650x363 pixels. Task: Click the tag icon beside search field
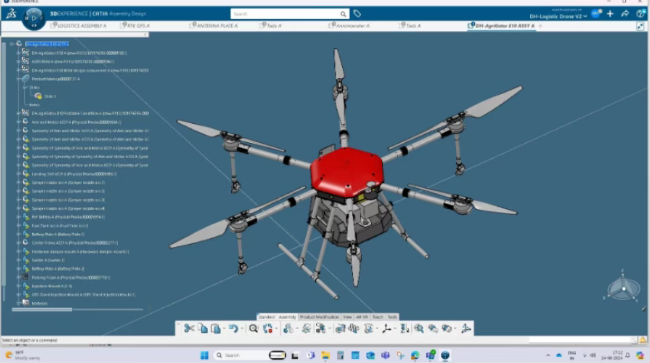pos(357,14)
